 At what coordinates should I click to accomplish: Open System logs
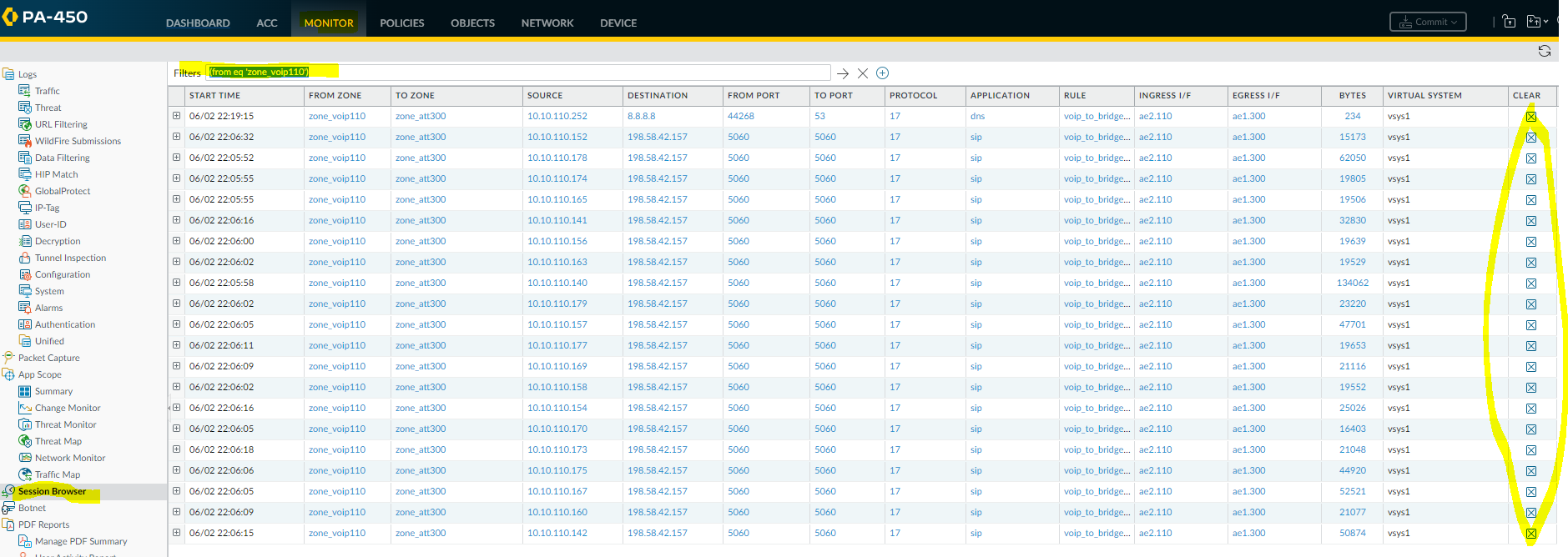(x=49, y=291)
